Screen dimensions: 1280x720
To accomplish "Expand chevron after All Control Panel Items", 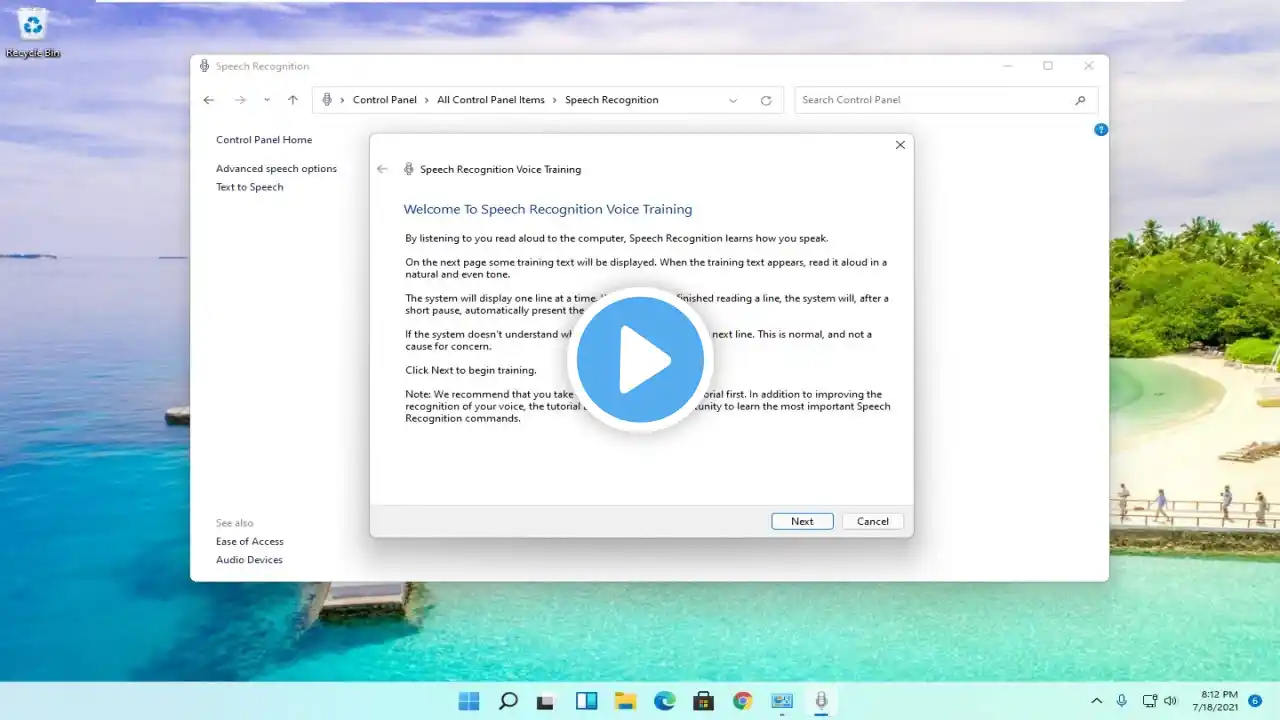I will click(555, 100).
